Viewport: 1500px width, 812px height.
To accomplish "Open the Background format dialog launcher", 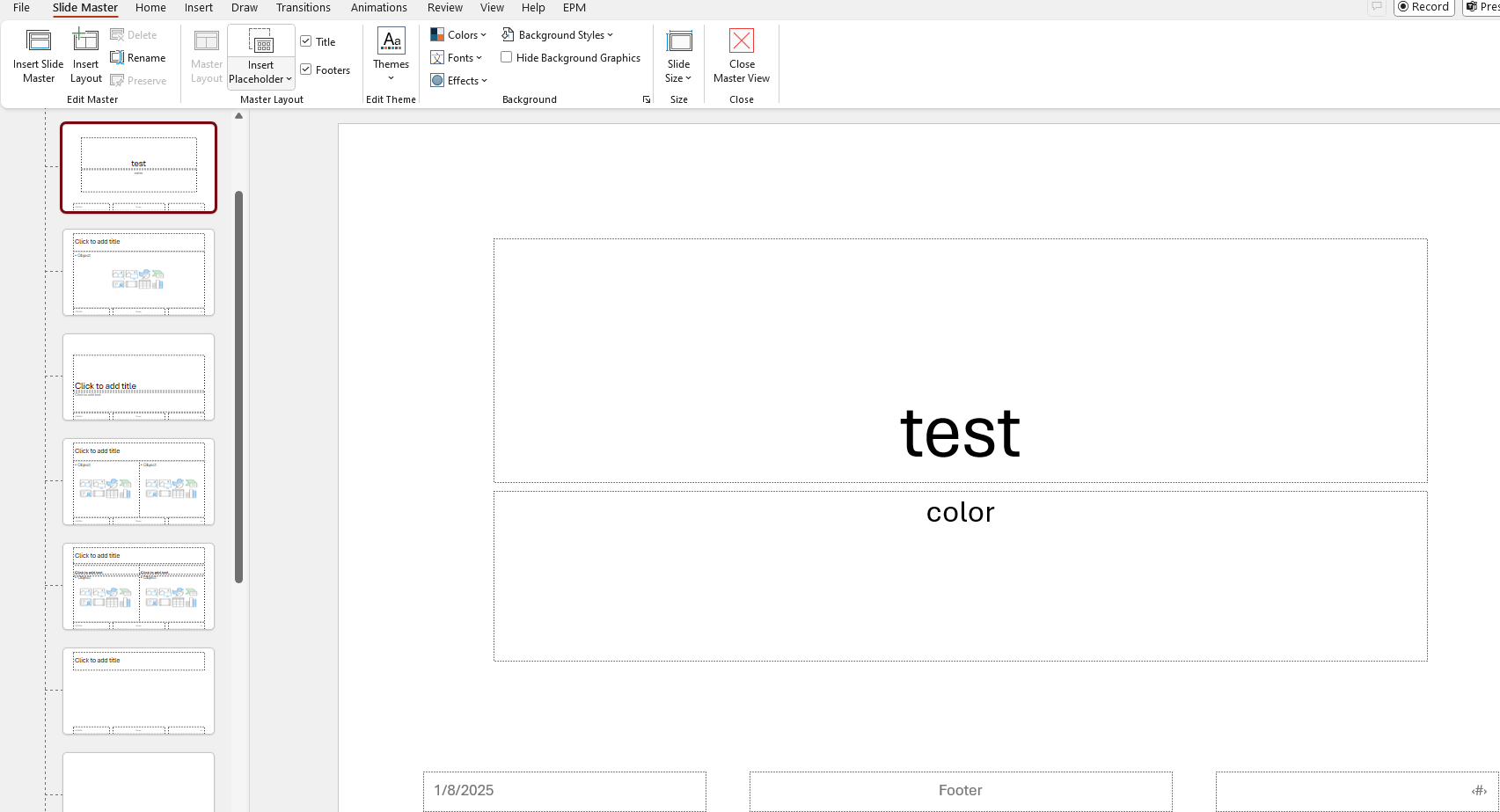I will 646,99.
